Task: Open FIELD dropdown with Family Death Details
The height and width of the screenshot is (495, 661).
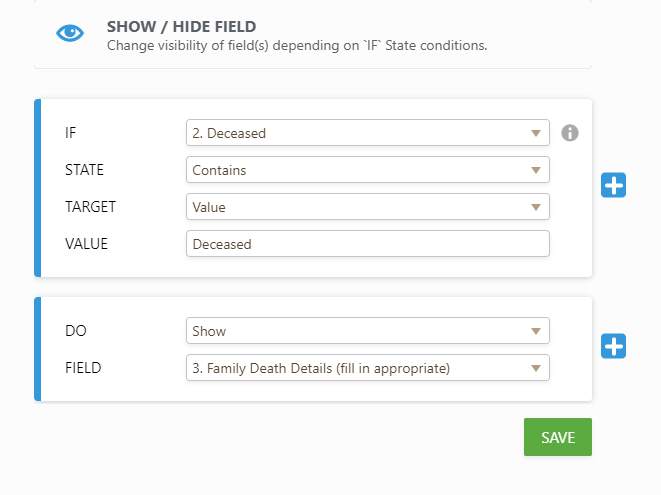Action: click(x=367, y=368)
